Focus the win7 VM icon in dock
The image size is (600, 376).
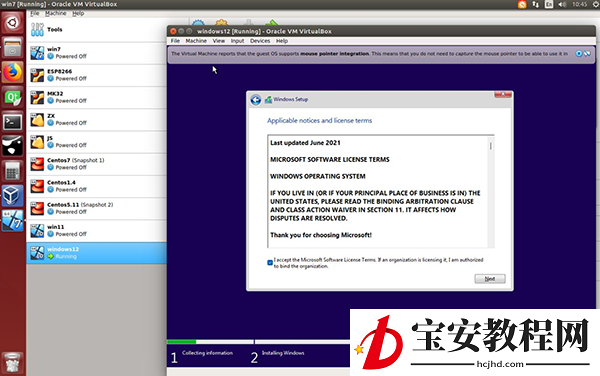tap(13, 221)
